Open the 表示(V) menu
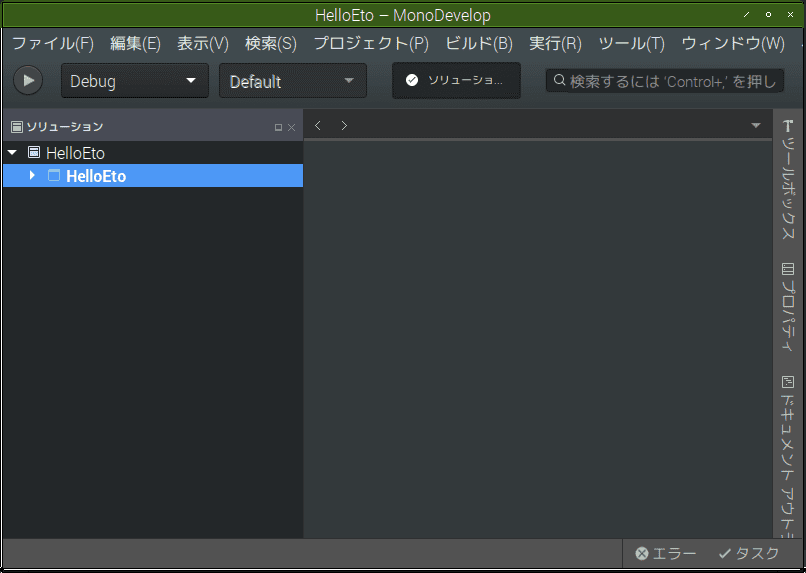The height and width of the screenshot is (573, 806). point(203,43)
